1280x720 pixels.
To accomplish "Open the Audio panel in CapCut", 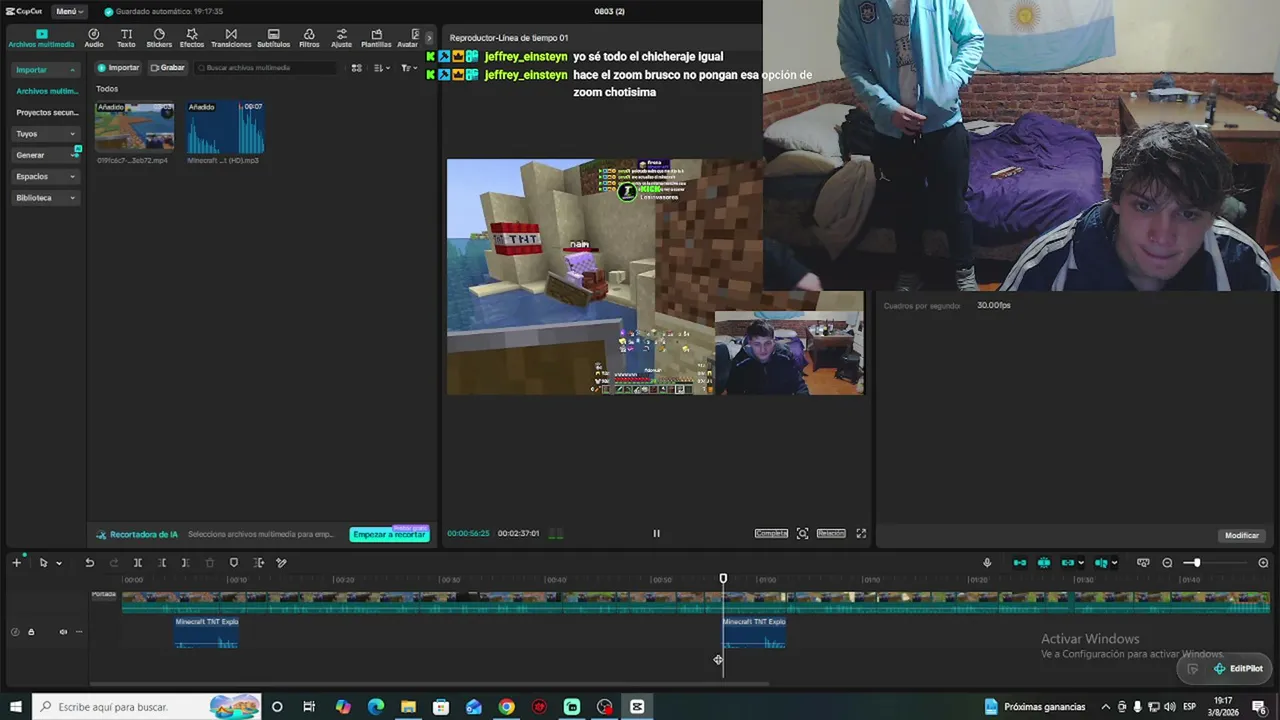I will (x=94, y=38).
